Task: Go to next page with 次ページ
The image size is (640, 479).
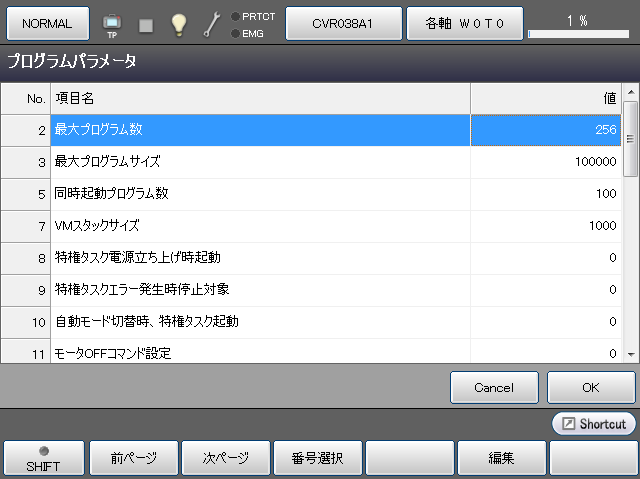Action: (x=226, y=458)
